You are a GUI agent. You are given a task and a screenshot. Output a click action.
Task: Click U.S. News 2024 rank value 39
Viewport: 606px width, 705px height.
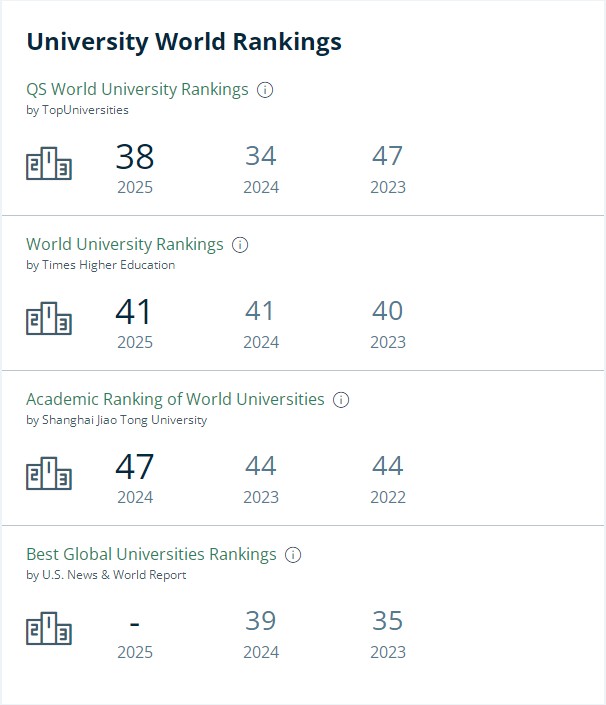pos(261,621)
